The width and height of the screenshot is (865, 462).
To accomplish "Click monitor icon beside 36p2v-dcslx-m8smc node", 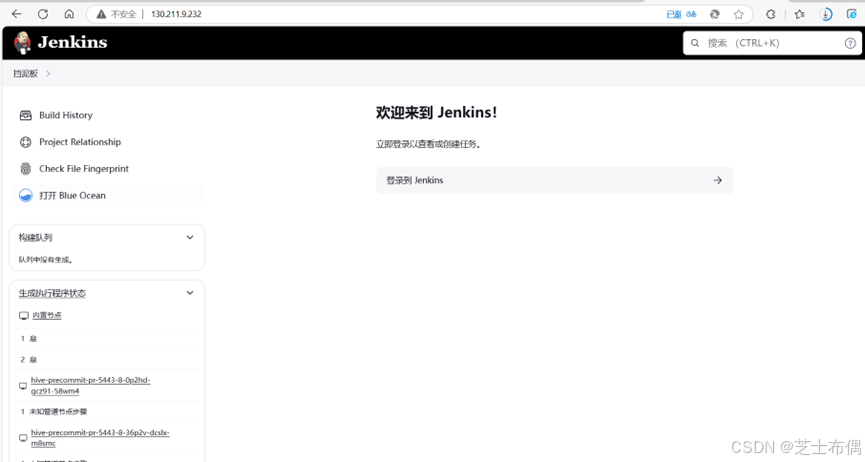I will point(23,438).
